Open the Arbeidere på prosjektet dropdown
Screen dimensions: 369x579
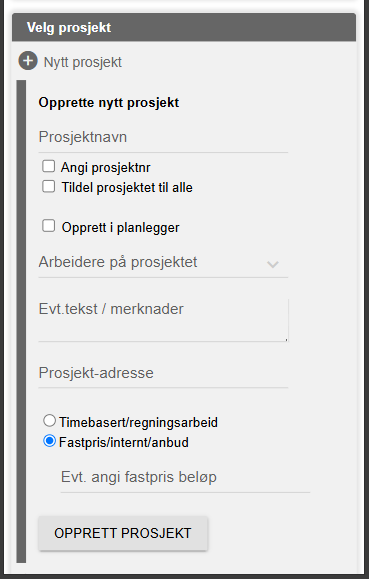click(163, 263)
